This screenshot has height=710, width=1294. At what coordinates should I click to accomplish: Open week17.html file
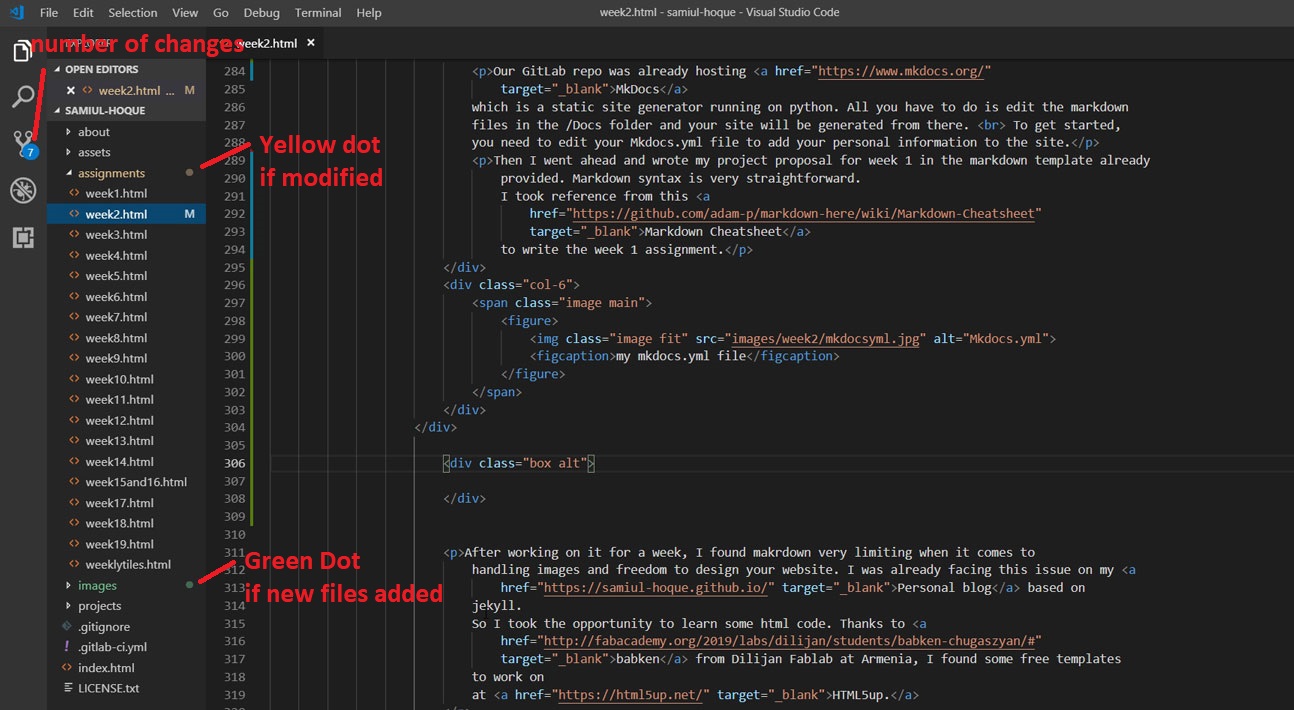pos(126,502)
